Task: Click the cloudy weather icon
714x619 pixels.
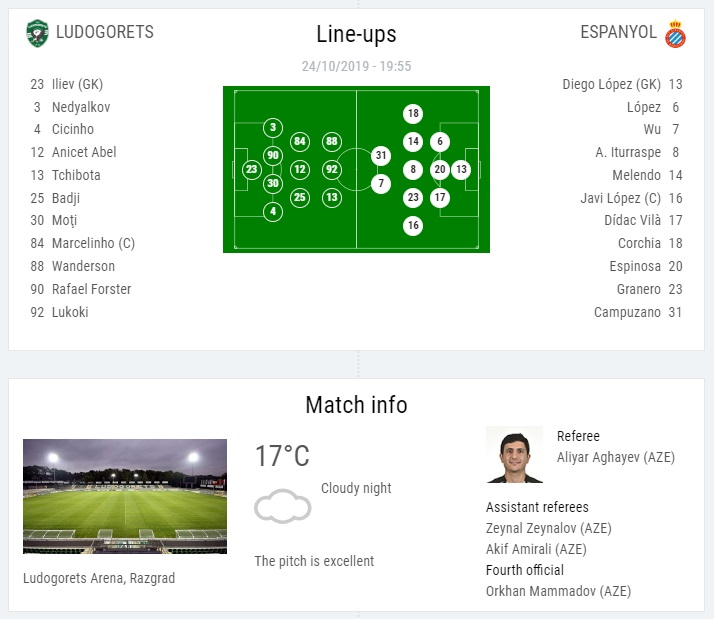Action: point(283,506)
